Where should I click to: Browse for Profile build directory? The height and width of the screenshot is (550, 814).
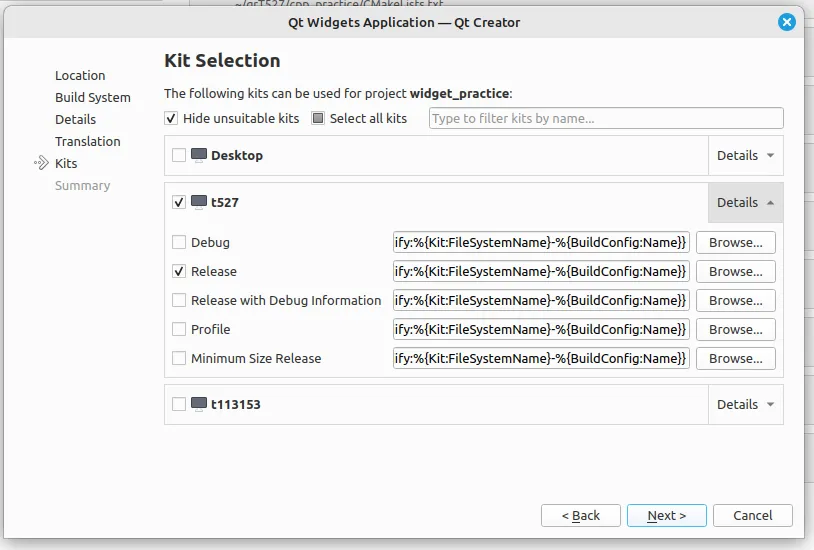coord(736,329)
